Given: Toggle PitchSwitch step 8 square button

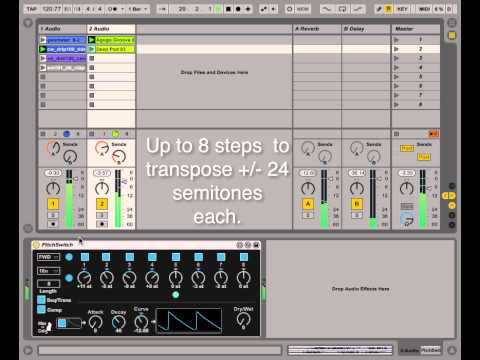Looking at the screenshot, I should coord(244,257).
